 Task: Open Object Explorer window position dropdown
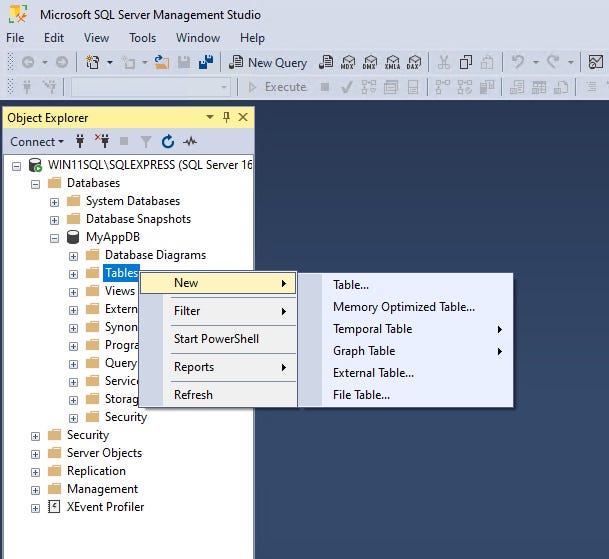pyautogui.click(x=210, y=117)
